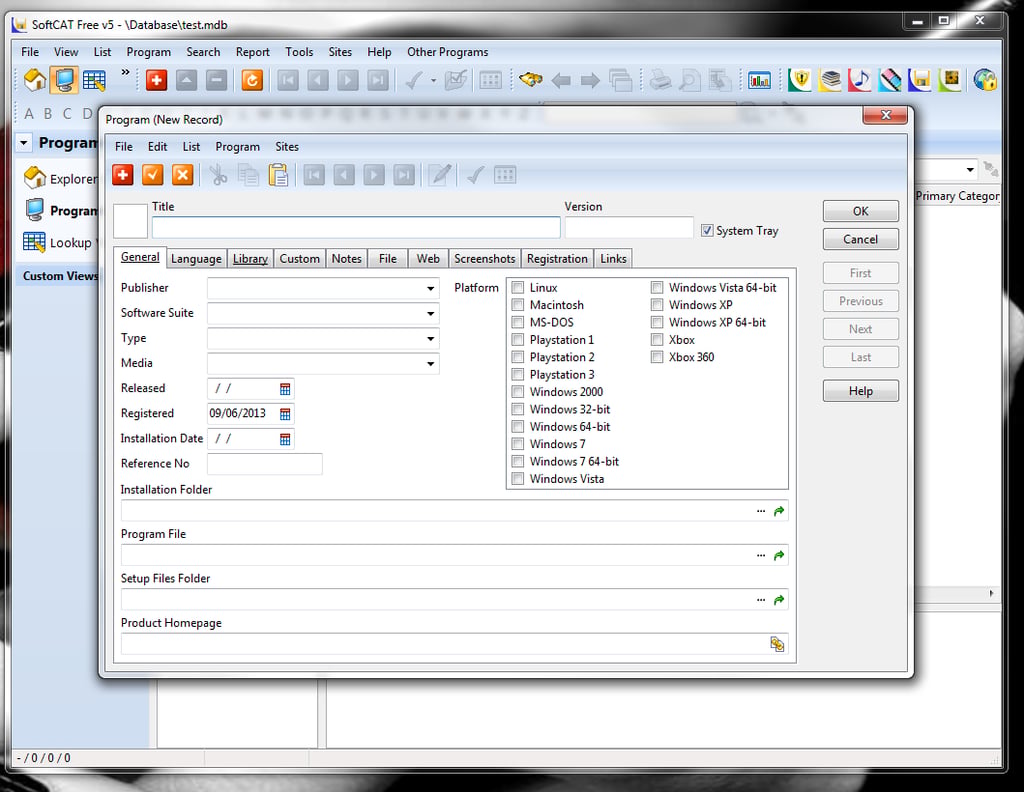Click the Copy icon in dialog toolbar
The image size is (1024, 792).
pos(248,175)
